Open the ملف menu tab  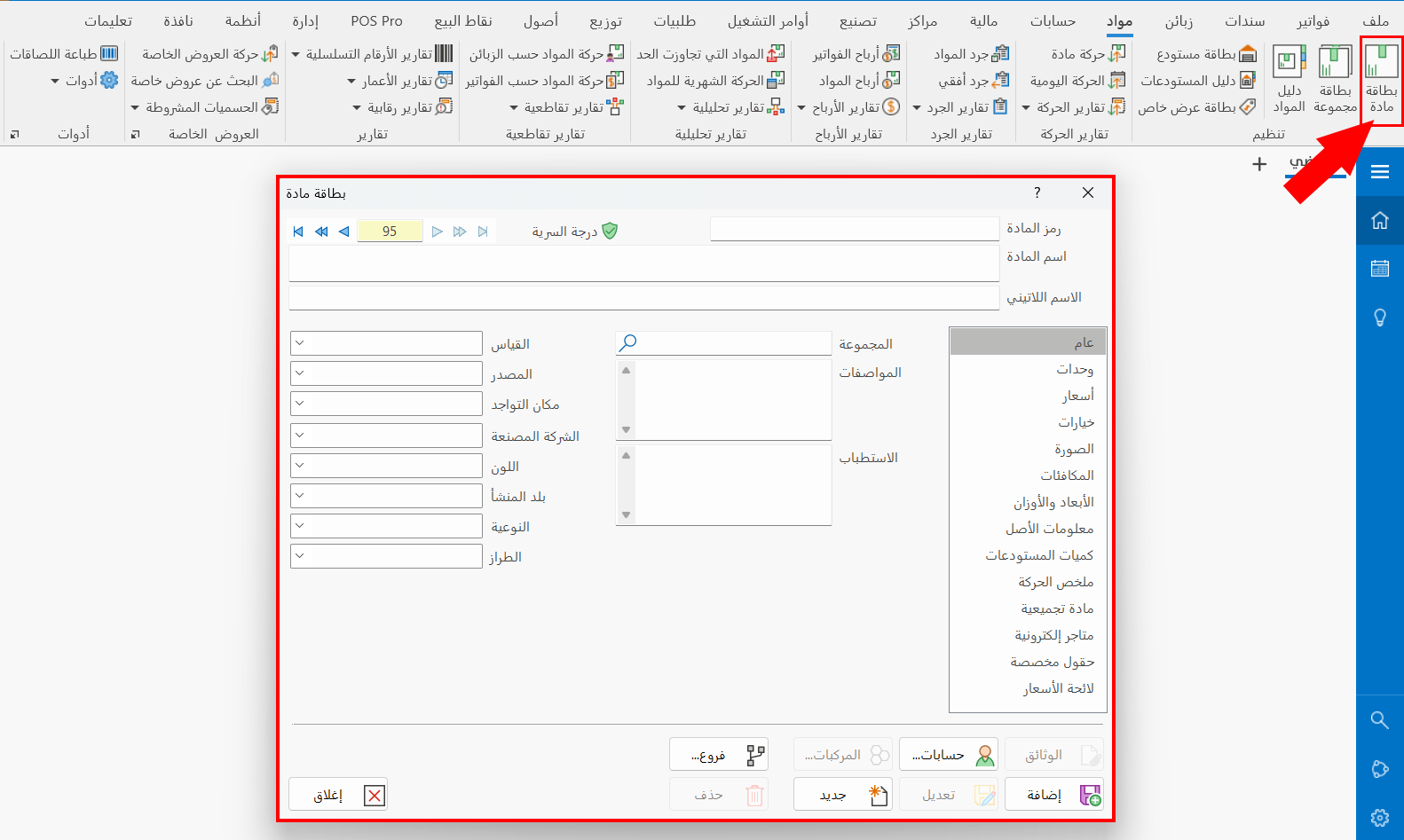[x=1376, y=20]
